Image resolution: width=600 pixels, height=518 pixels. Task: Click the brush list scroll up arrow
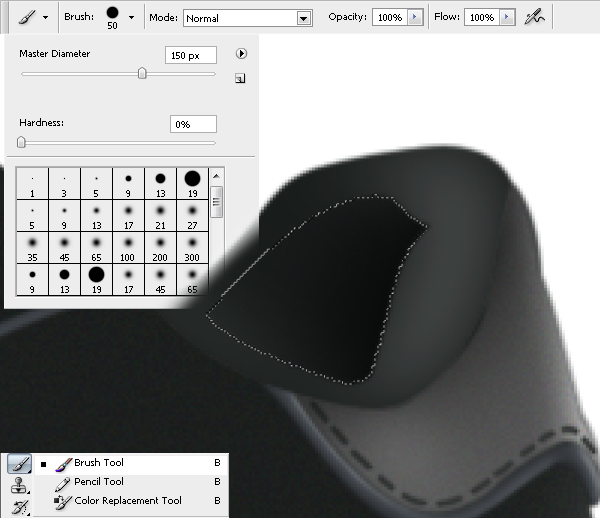[x=216, y=176]
